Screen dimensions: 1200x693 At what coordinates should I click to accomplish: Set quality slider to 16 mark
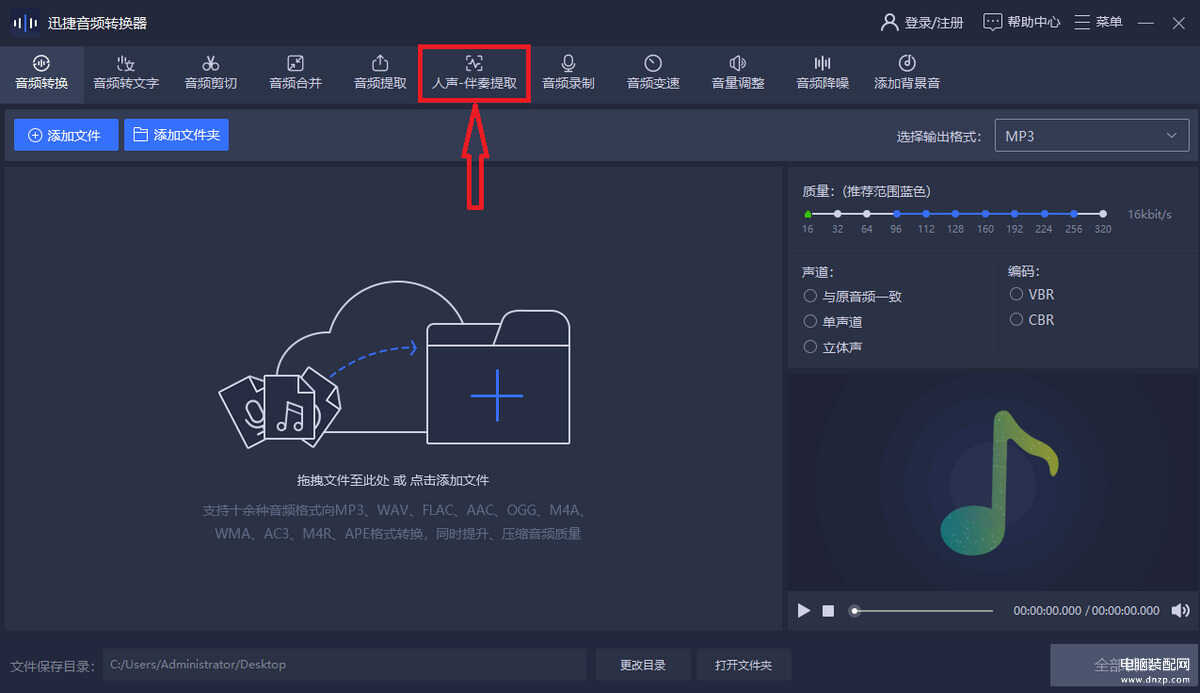pyautogui.click(x=808, y=213)
